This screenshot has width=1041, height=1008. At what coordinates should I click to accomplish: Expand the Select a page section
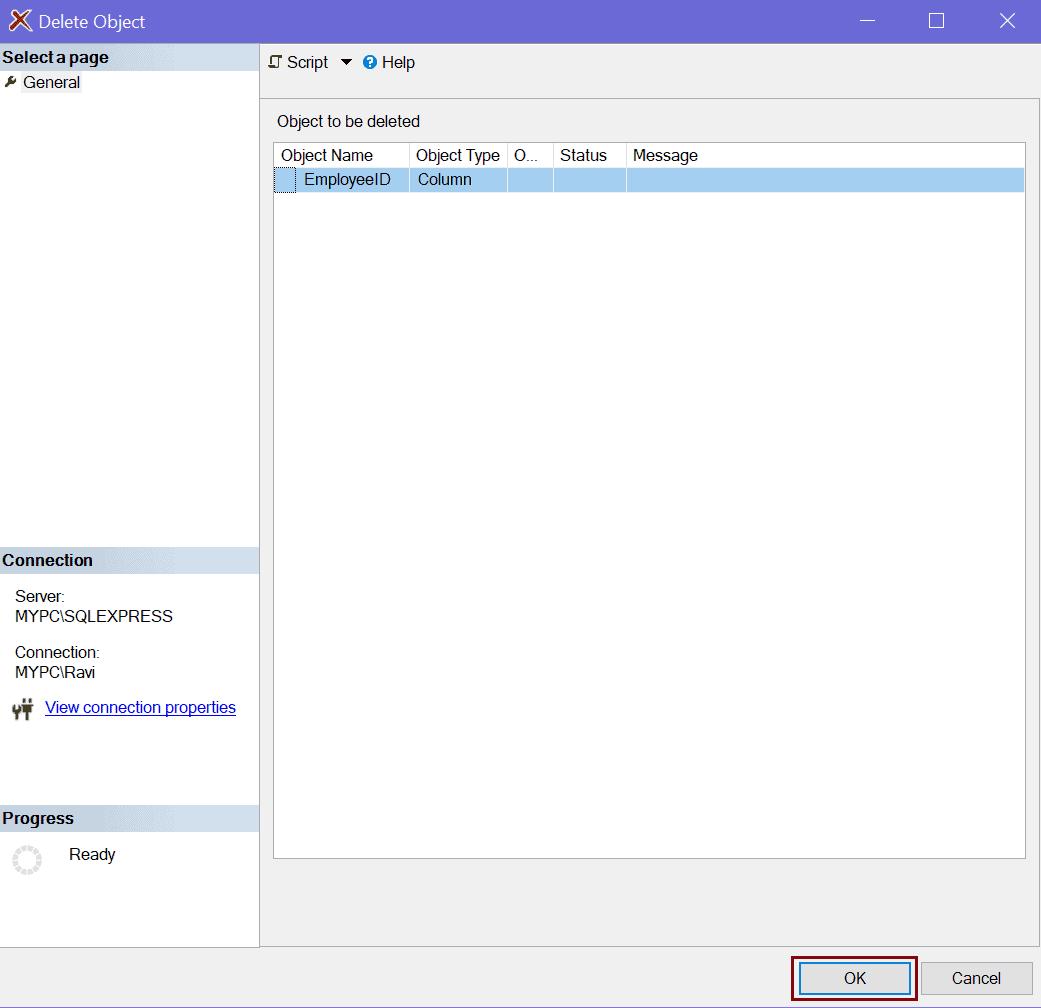tap(55, 57)
